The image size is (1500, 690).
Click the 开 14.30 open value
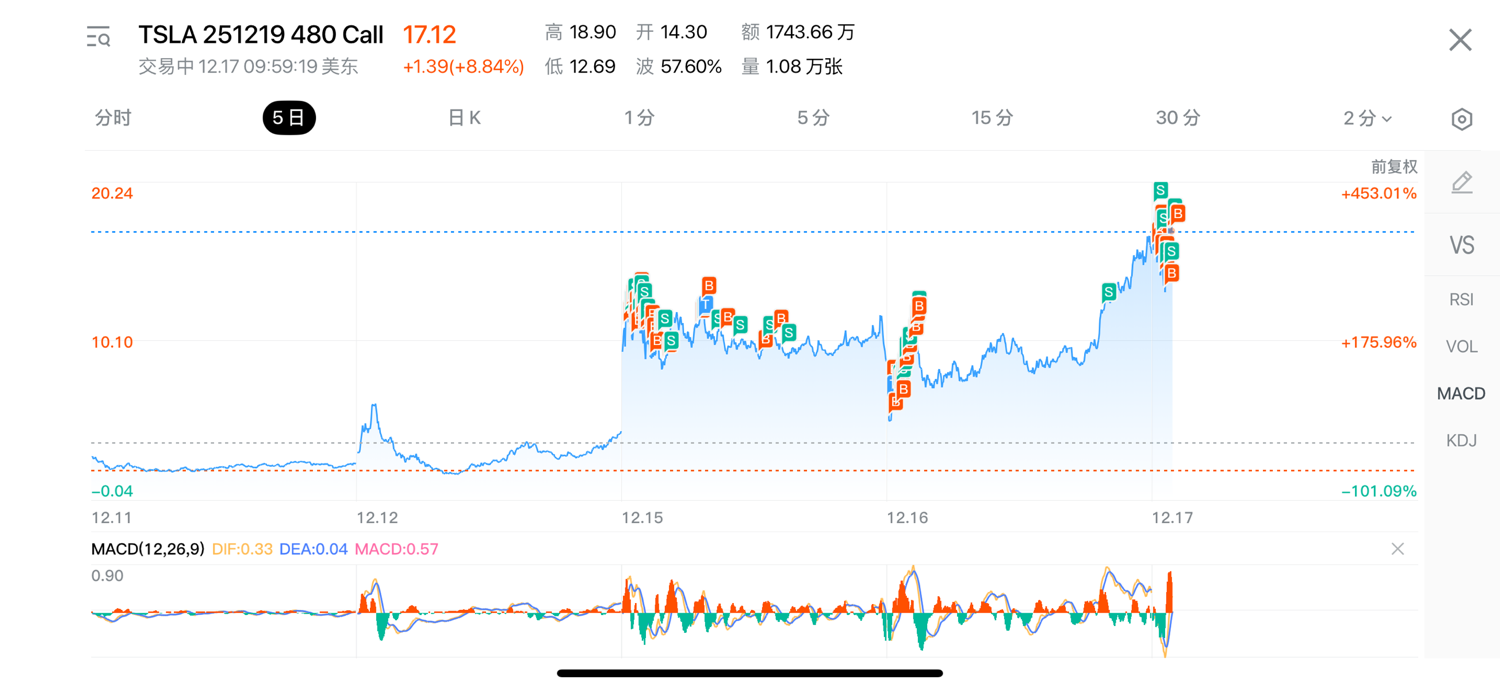[x=672, y=33]
